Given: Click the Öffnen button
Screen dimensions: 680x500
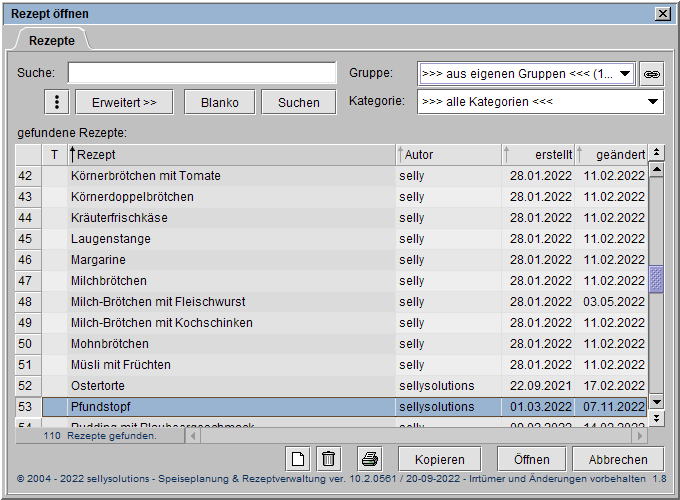Looking at the screenshot, I should point(531,459).
